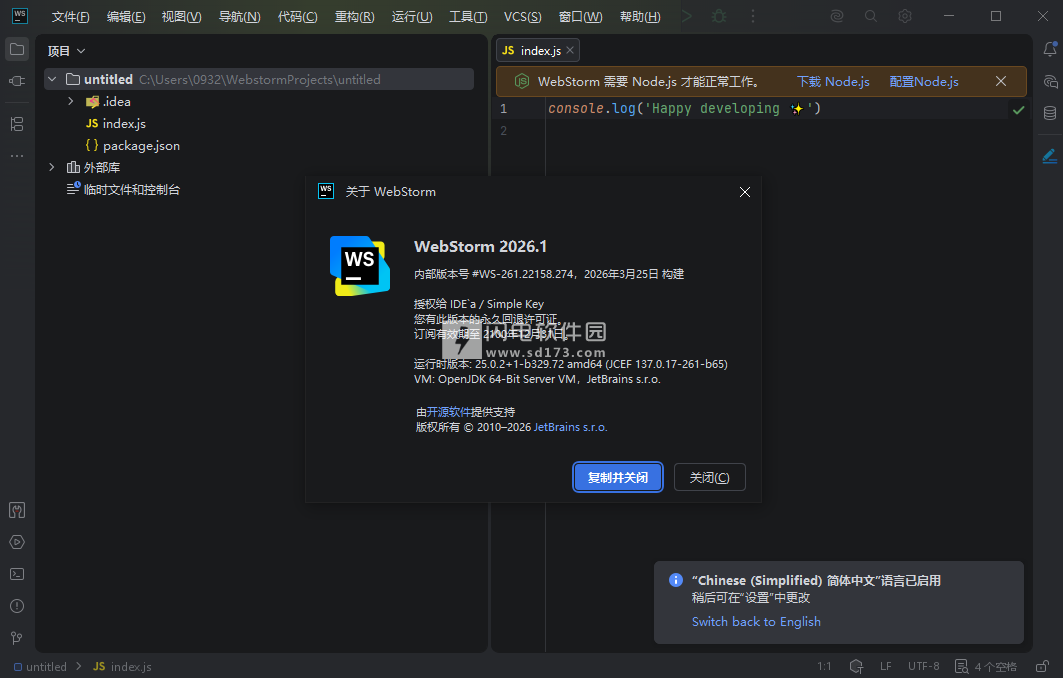This screenshot has height=678, width=1063.
Task: Show the Problems tool window
Action: pyautogui.click(x=16, y=606)
